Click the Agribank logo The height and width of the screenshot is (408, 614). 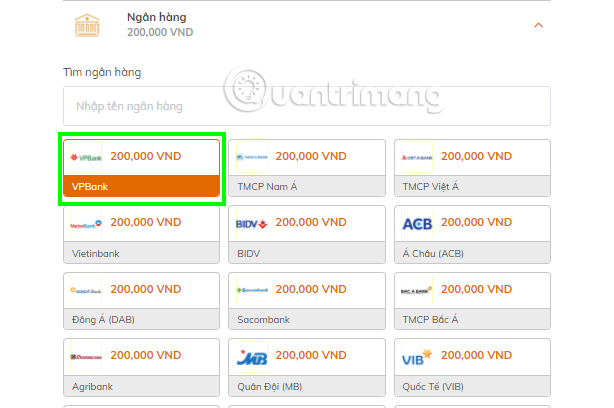pyautogui.click(x=86, y=357)
